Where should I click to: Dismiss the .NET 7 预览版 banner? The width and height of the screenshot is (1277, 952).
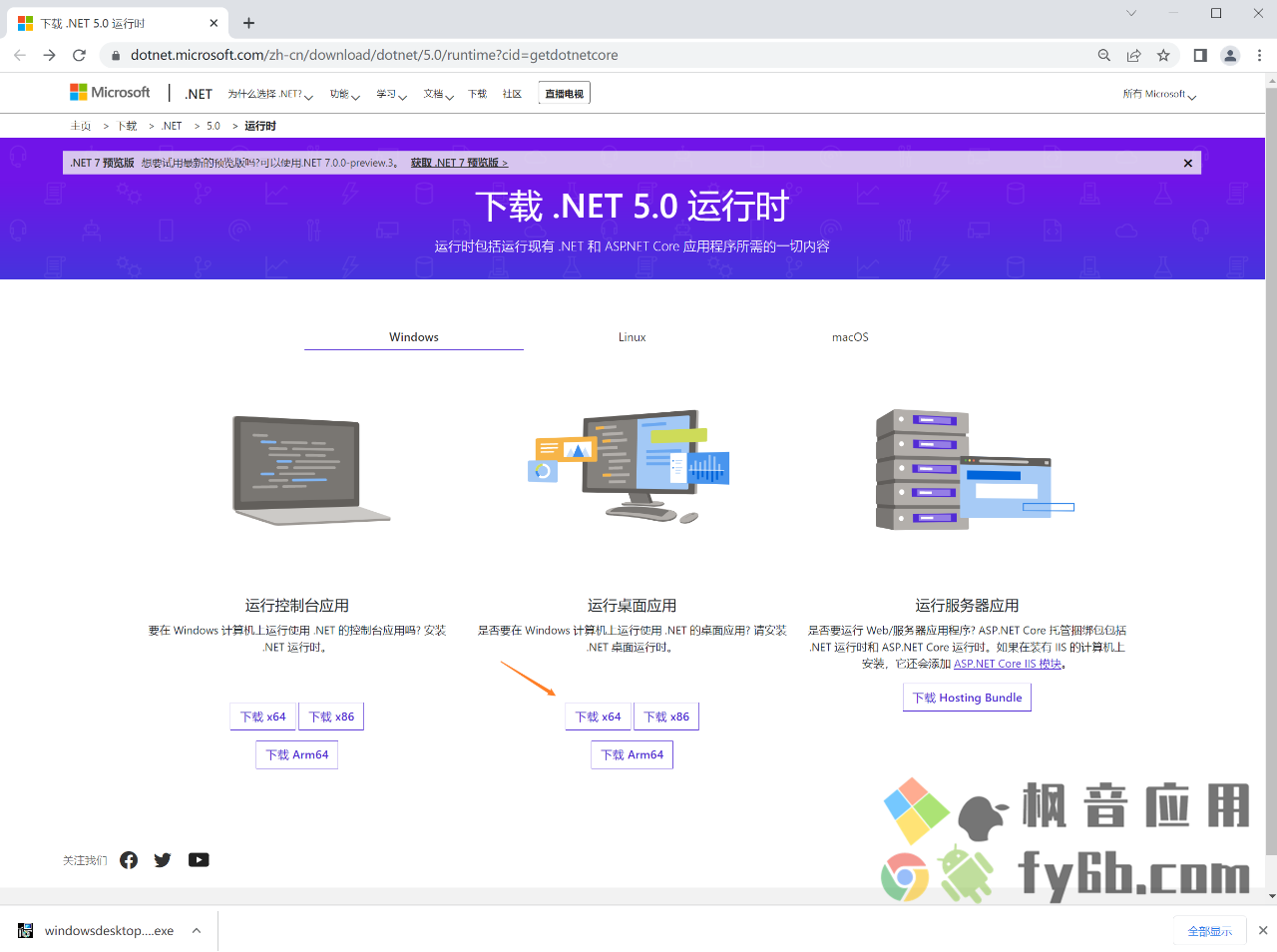coord(1188,163)
